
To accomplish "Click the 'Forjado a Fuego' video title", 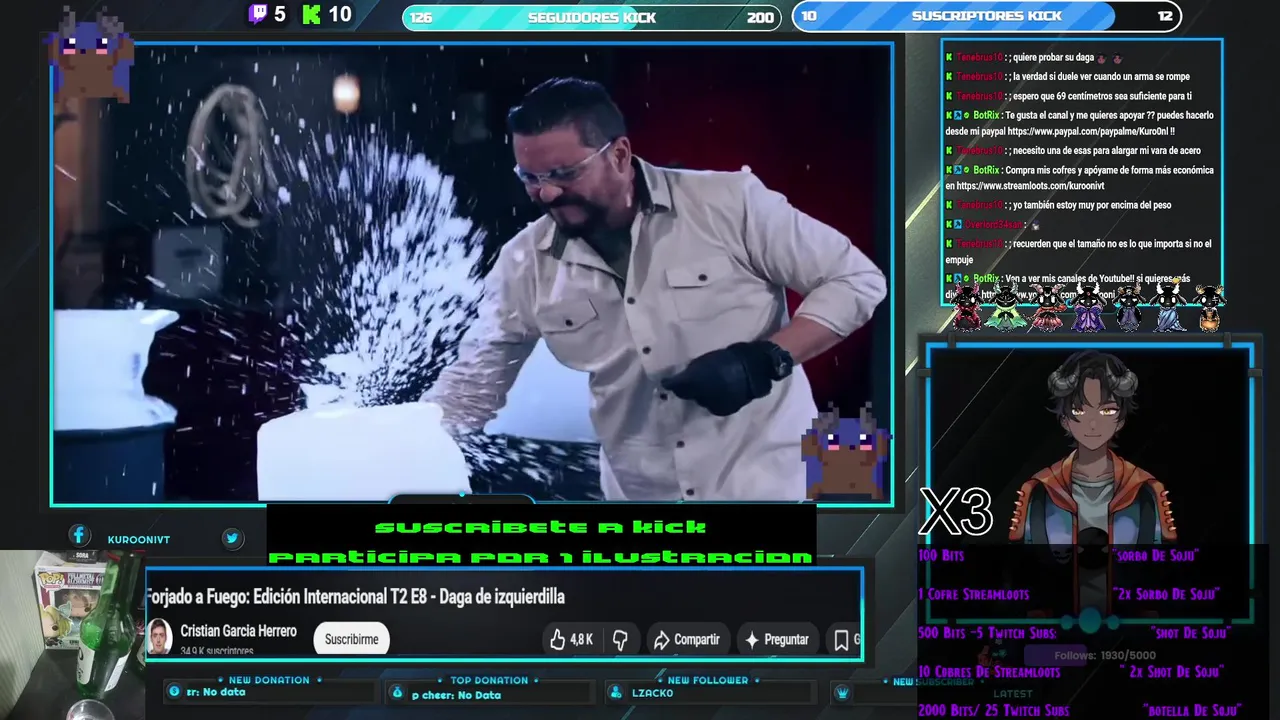I will click(355, 596).
